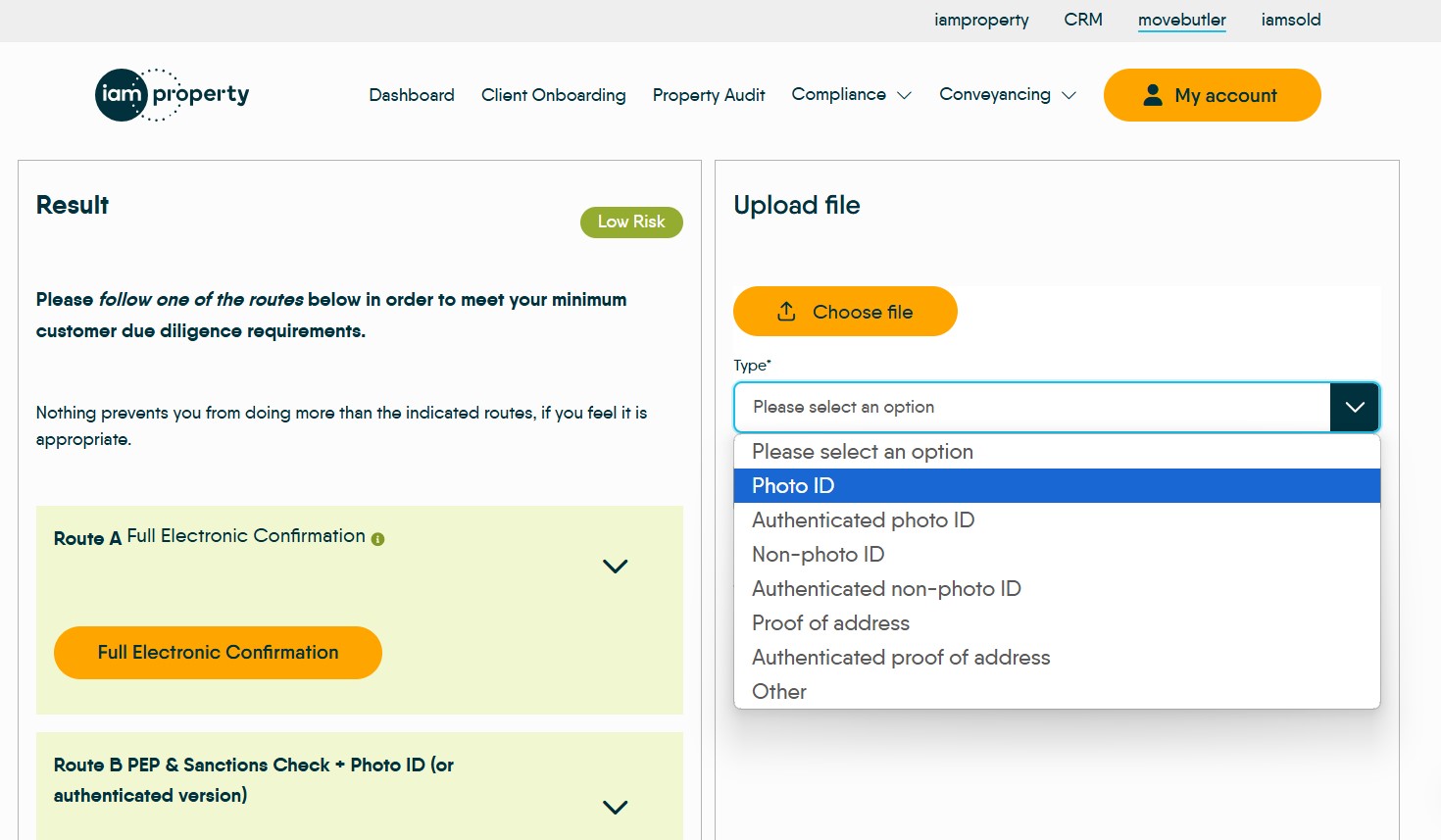Click the iamproperty logo
The width and height of the screenshot is (1441, 840).
click(x=173, y=95)
